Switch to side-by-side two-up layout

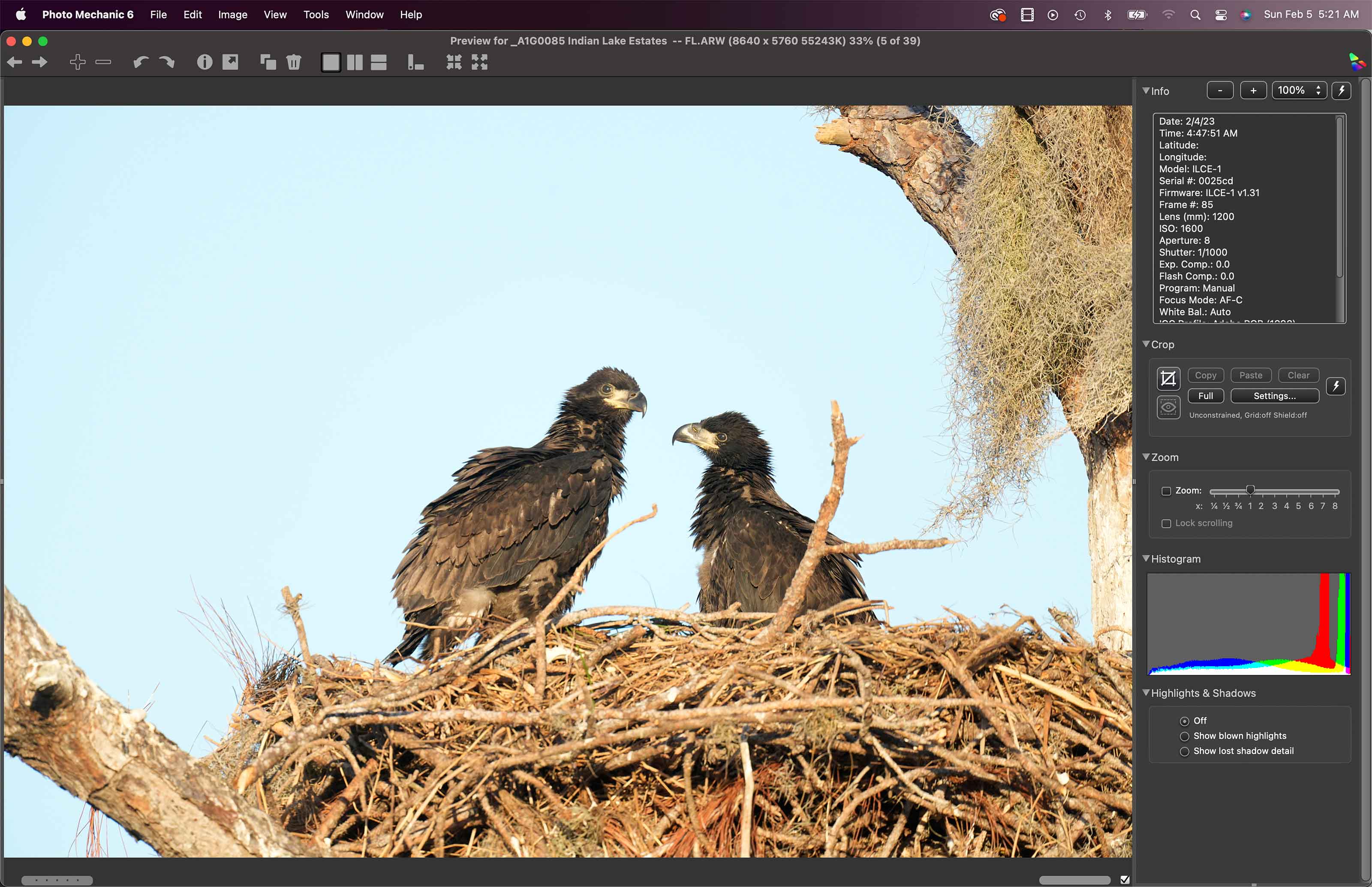(355, 62)
